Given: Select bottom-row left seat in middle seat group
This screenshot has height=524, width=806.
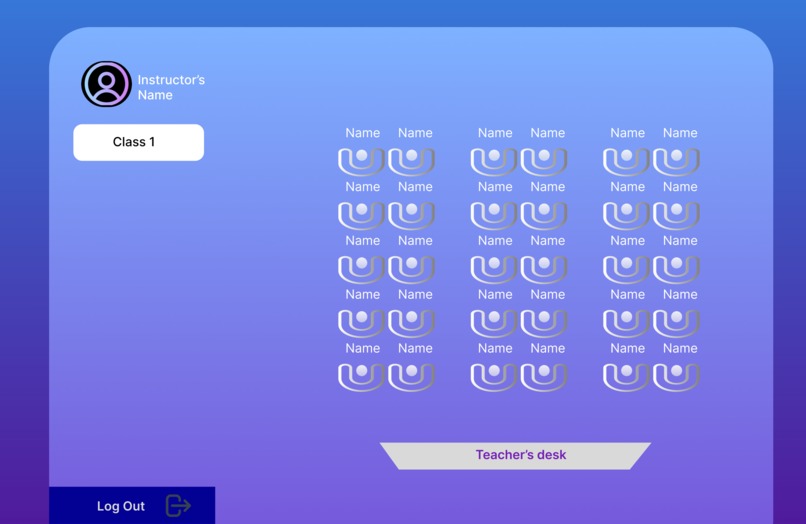Looking at the screenshot, I should tap(493, 377).
